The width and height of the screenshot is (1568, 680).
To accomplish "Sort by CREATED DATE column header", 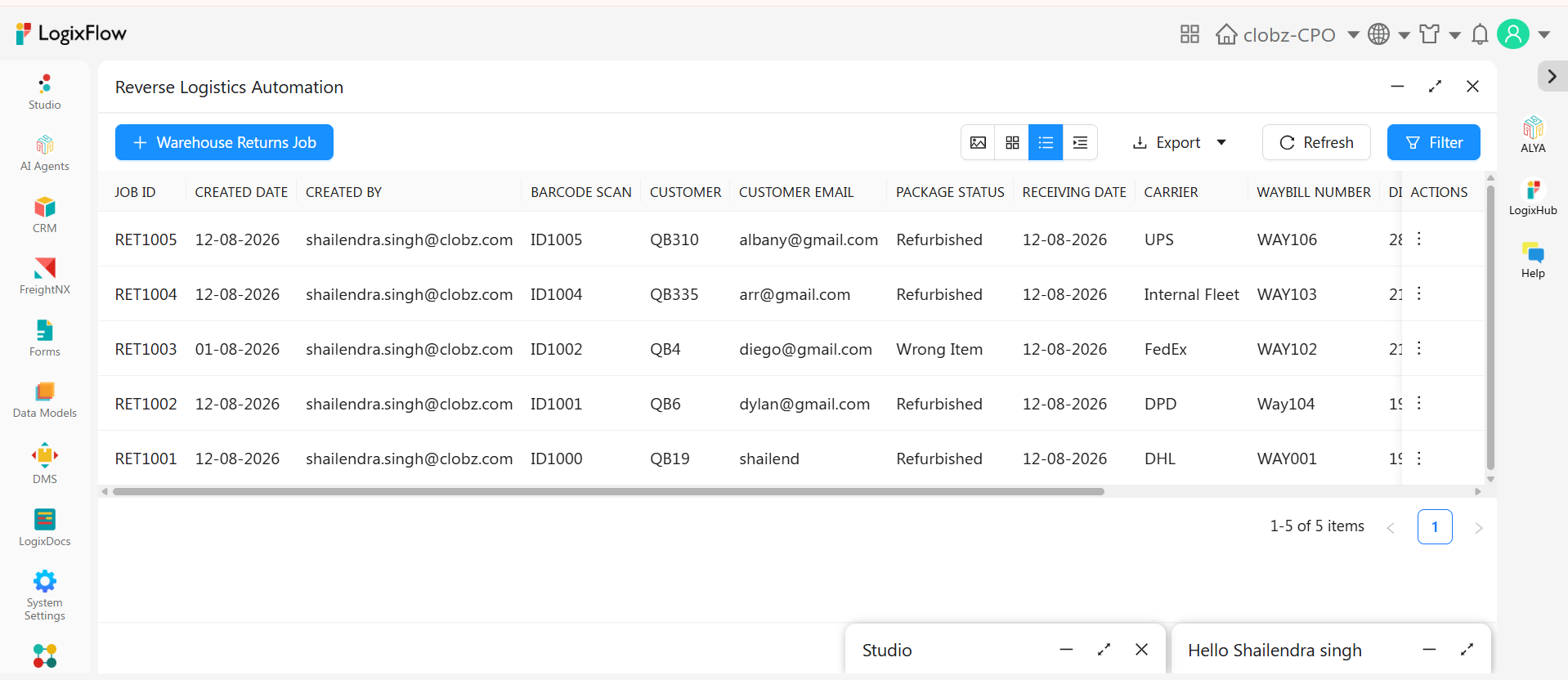I will [241, 192].
